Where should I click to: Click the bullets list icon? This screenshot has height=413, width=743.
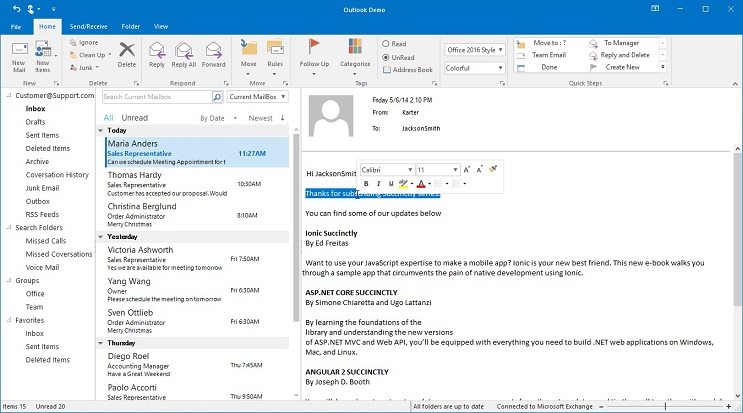pyautogui.click(x=439, y=183)
